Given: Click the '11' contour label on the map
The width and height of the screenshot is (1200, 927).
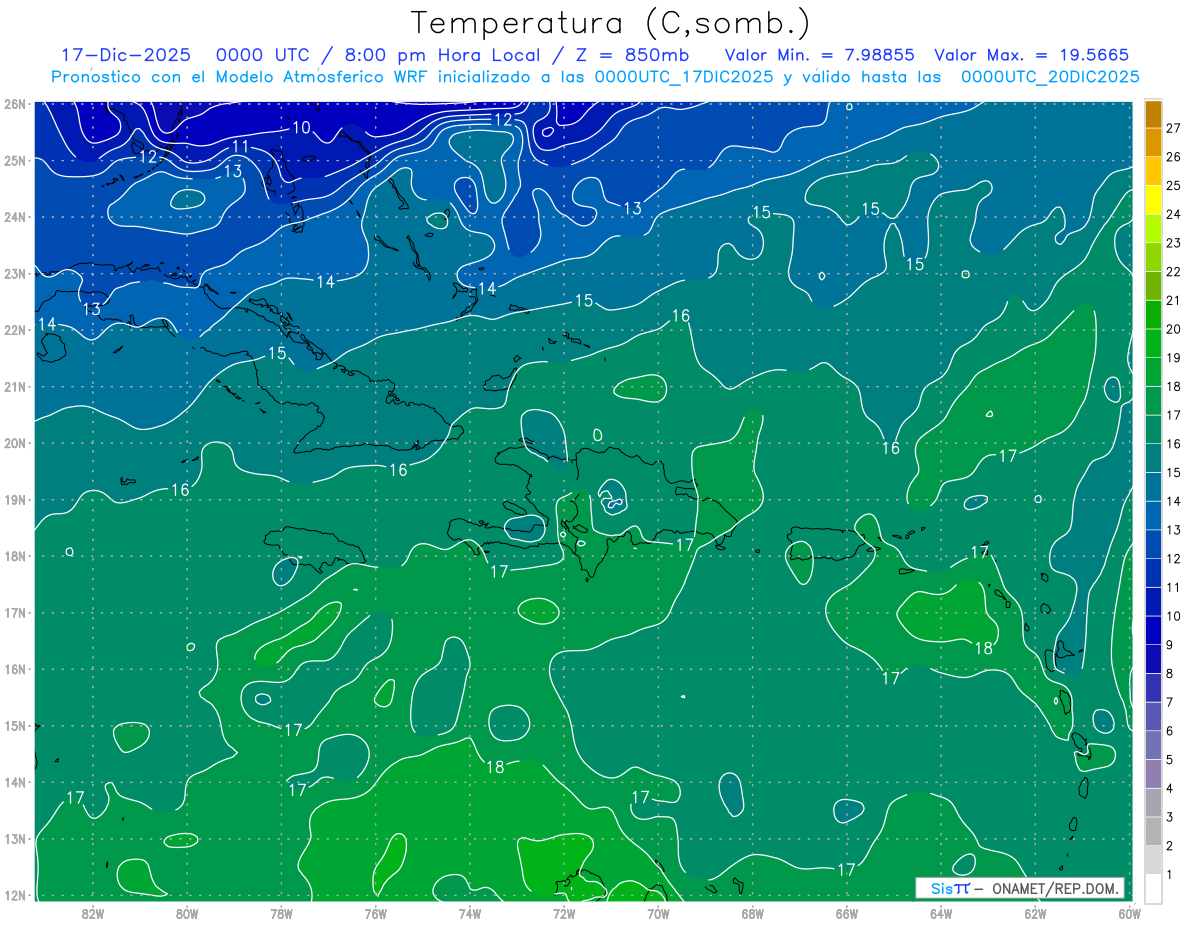Looking at the screenshot, I should (x=240, y=147).
